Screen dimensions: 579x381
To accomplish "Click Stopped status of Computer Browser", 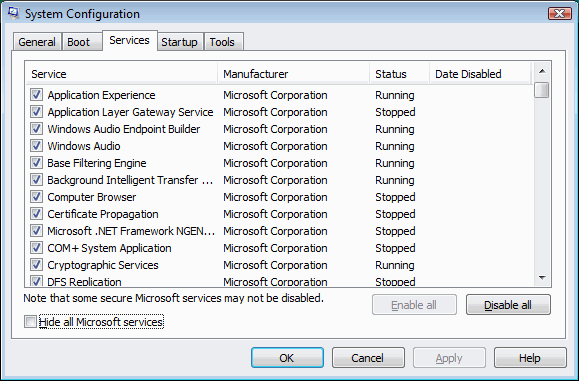I will tap(395, 197).
